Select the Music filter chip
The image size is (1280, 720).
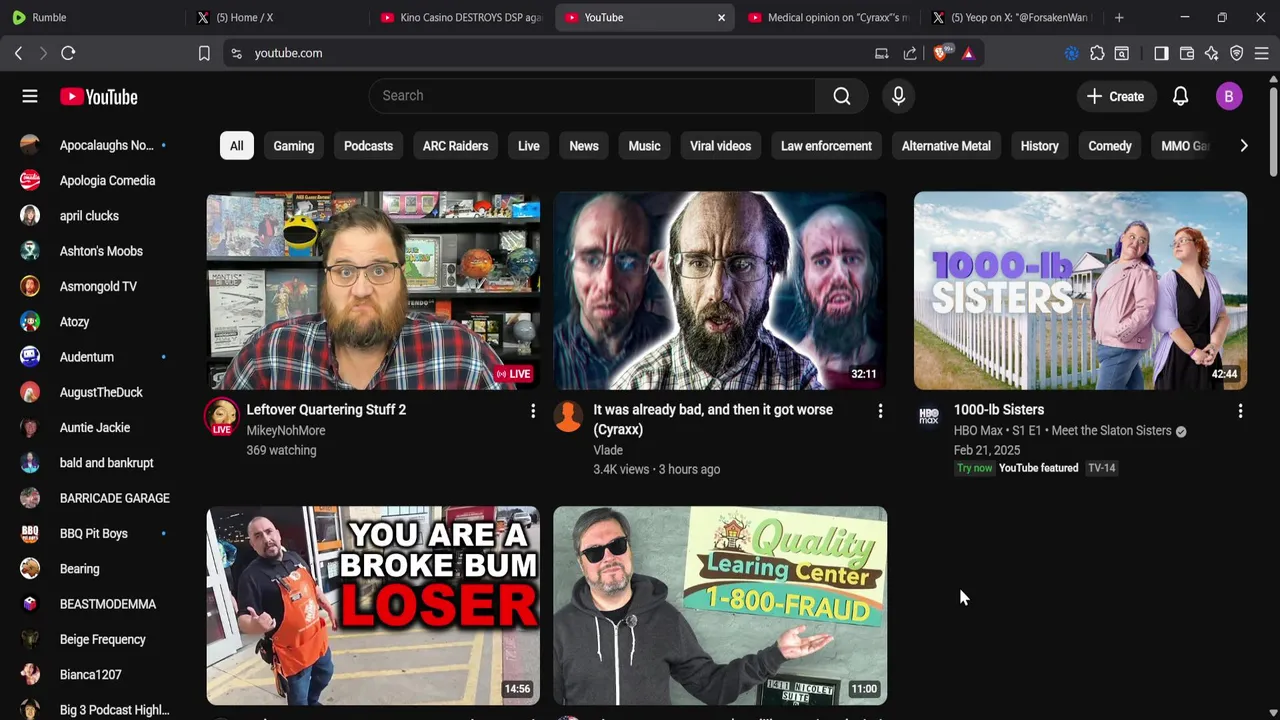[x=644, y=146]
